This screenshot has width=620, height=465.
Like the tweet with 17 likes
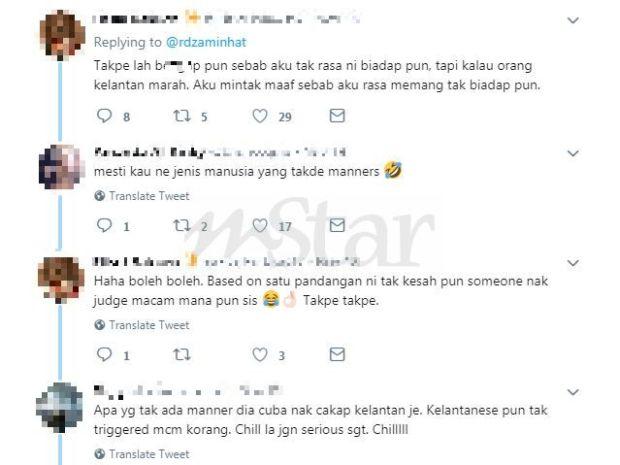tap(260, 225)
